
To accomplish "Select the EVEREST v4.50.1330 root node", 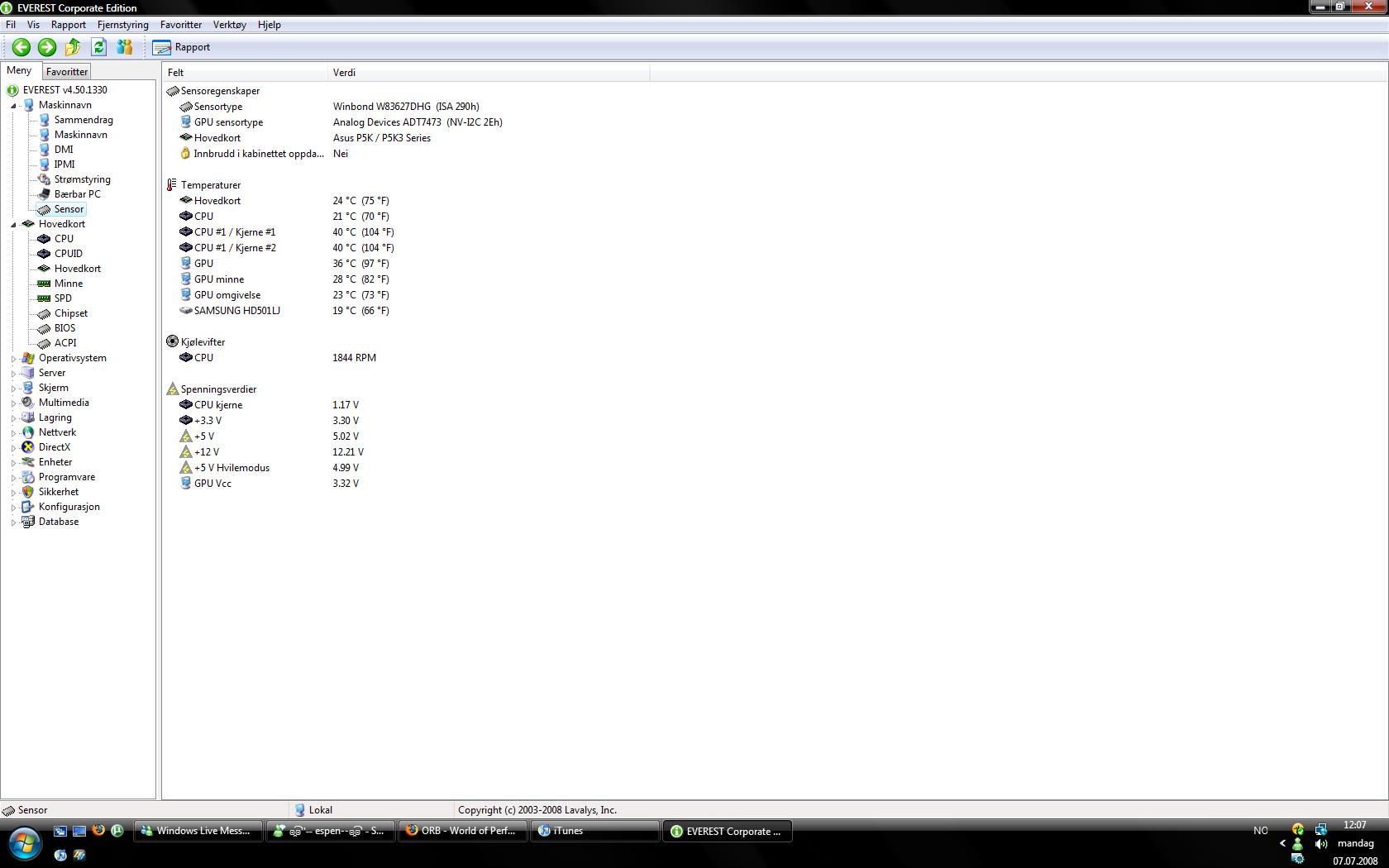I will [64, 90].
